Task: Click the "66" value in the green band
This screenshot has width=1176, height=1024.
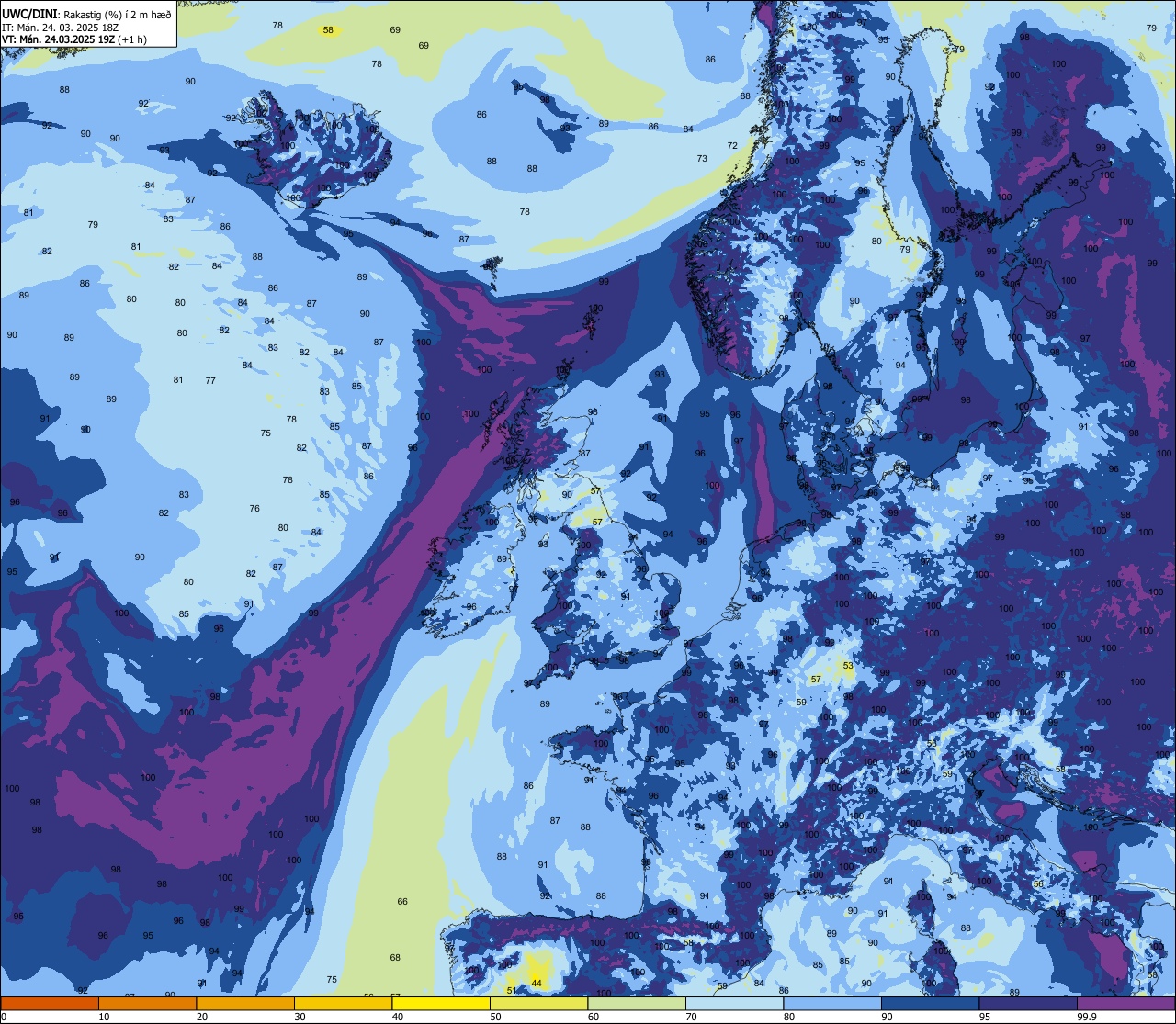Action: (402, 902)
